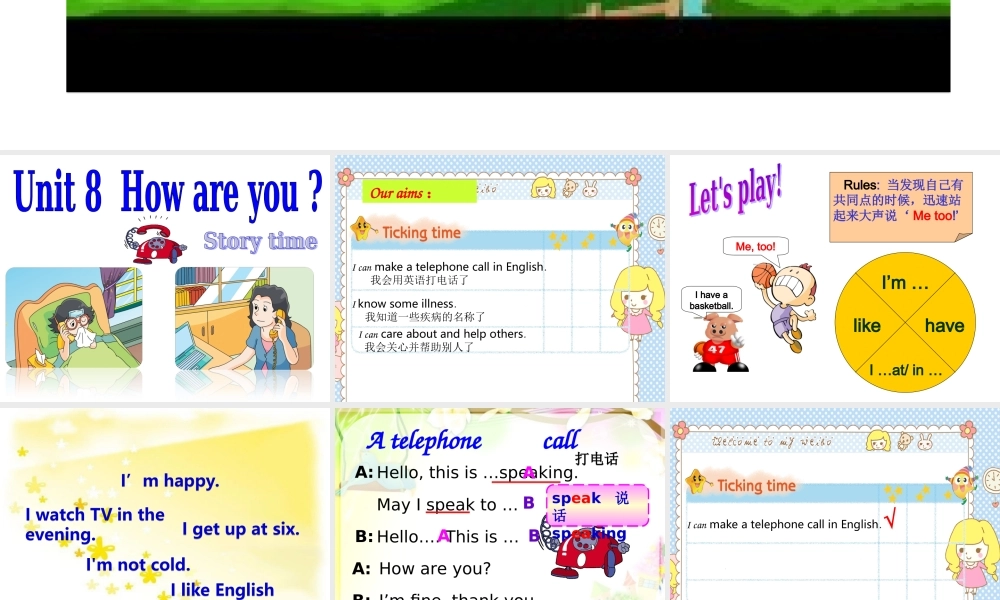Select the basketball boy cartoon on Let's play slide
This screenshot has height=600, width=1000.
[x=789, y=298]
